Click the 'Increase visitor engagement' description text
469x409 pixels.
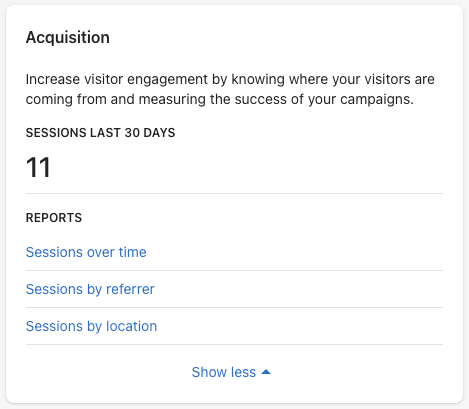[x=230, y=89]
